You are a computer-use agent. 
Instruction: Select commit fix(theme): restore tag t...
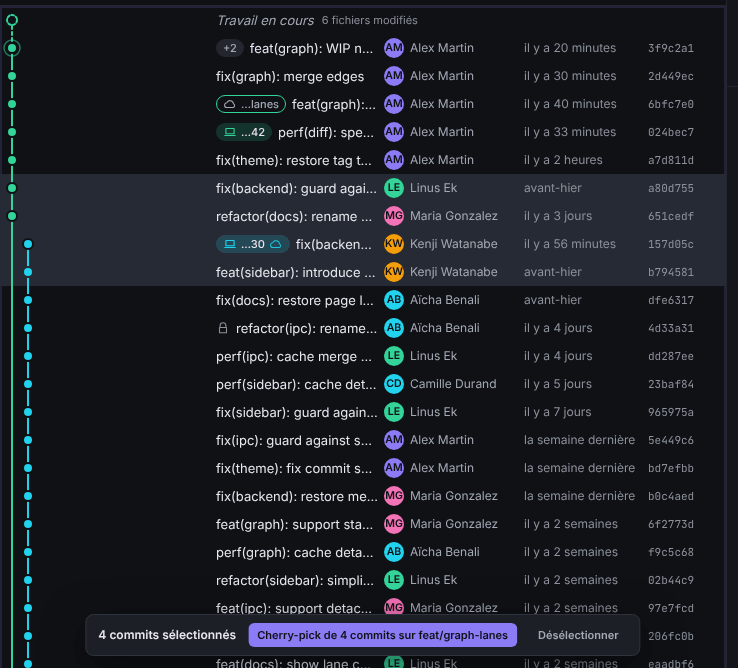click(362, 160)
